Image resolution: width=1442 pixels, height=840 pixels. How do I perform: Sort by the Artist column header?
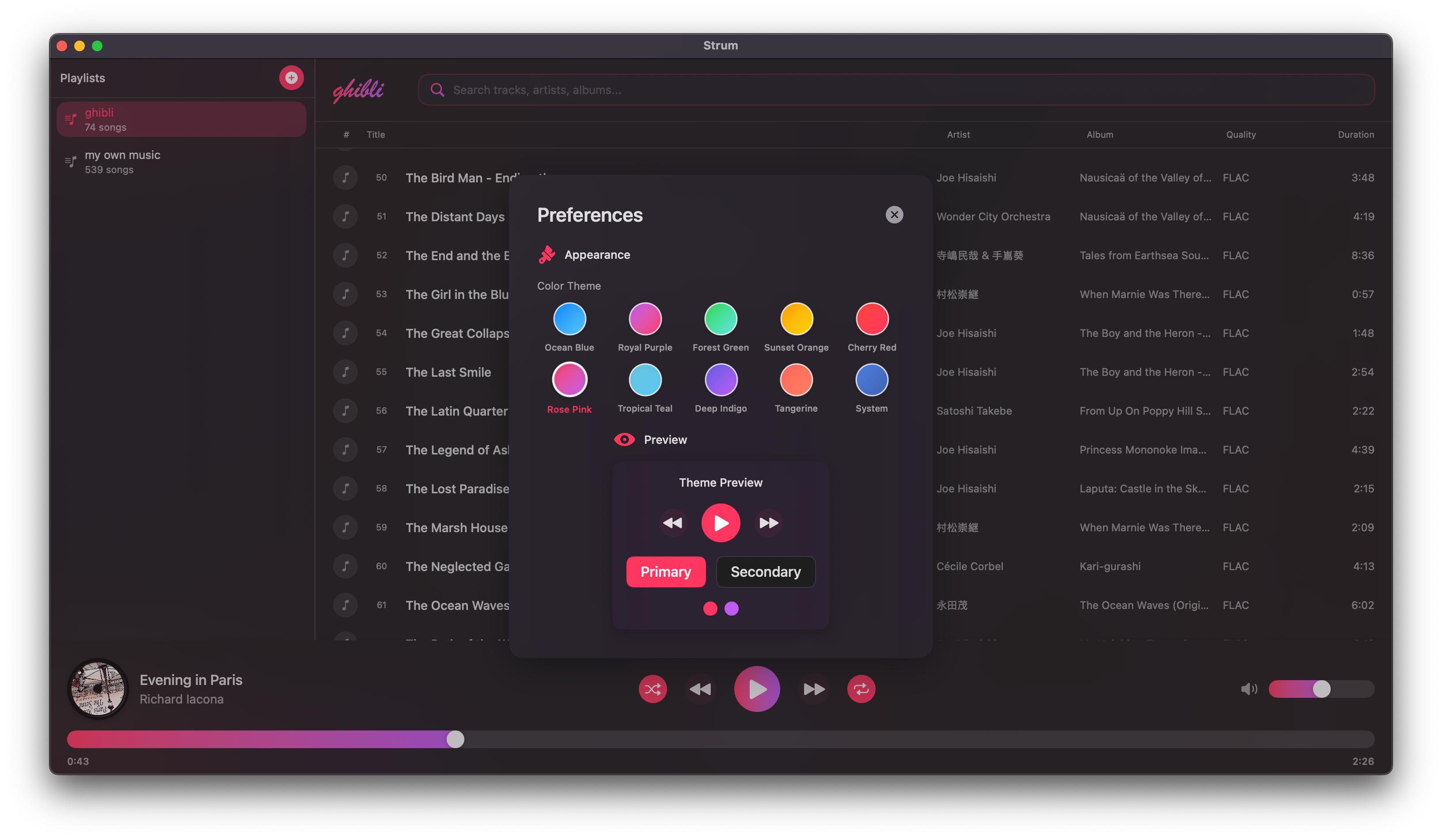[958, 134]
